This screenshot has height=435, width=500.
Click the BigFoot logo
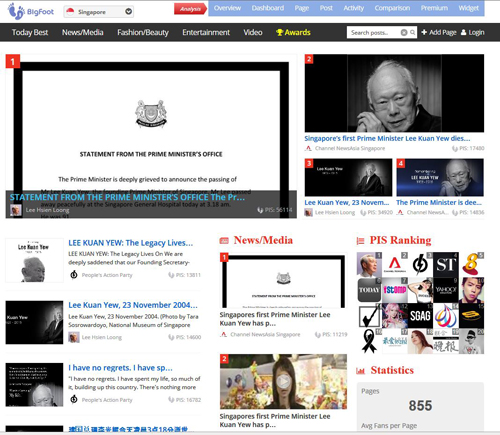(30, 11)
